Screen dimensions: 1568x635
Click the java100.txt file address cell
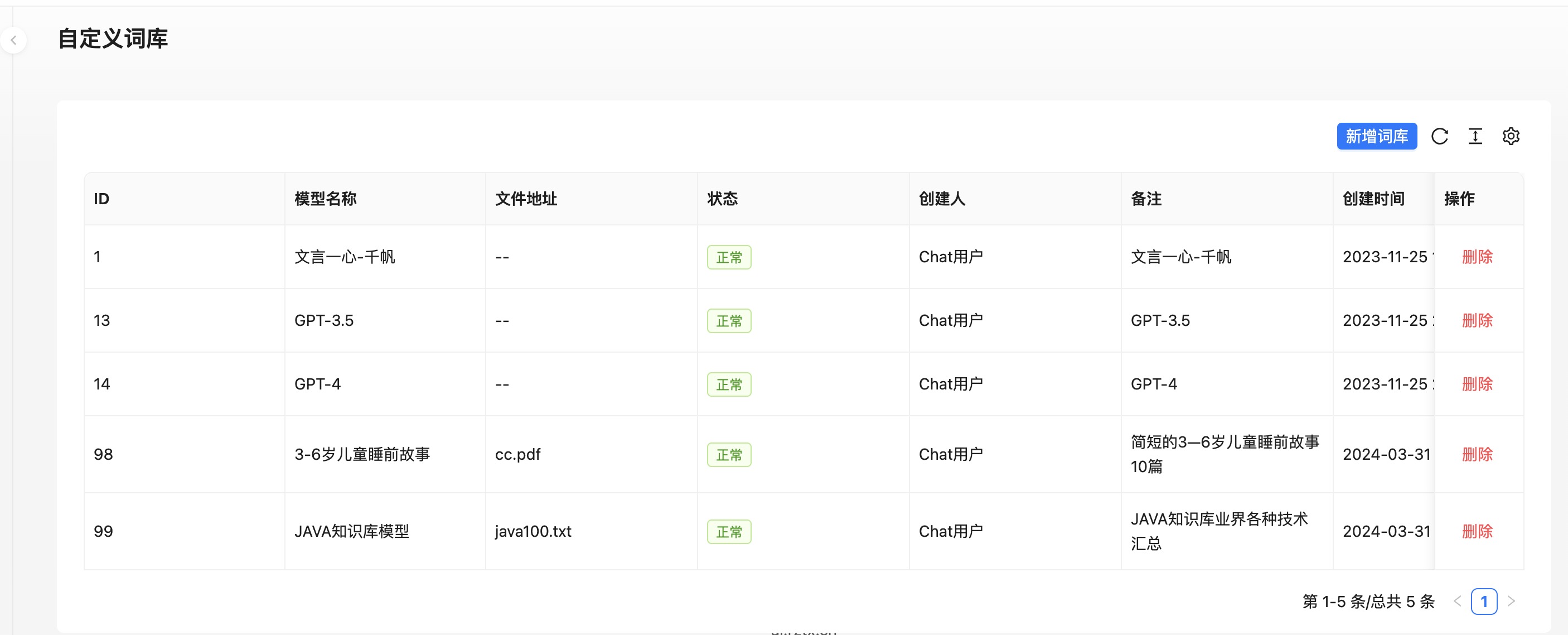533,531
